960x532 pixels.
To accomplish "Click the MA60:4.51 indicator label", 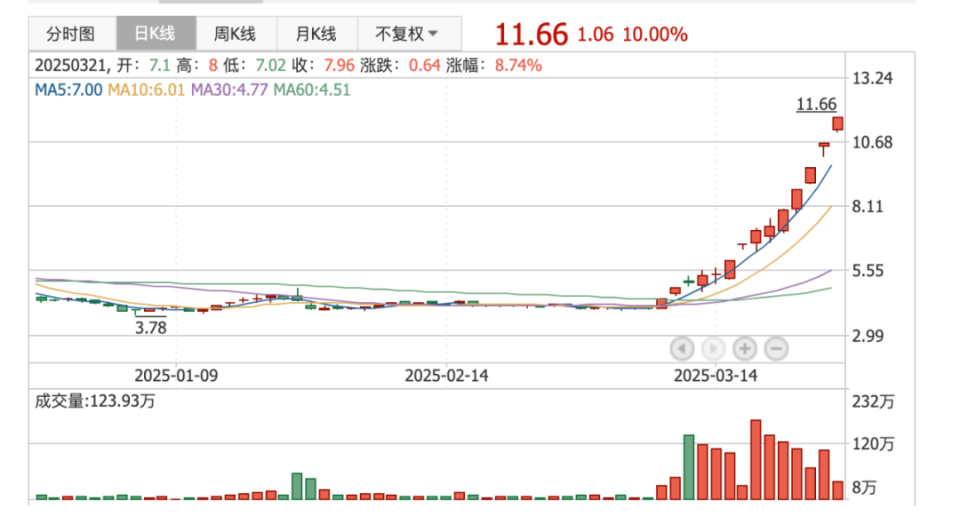I will click(x=312, y=90).
